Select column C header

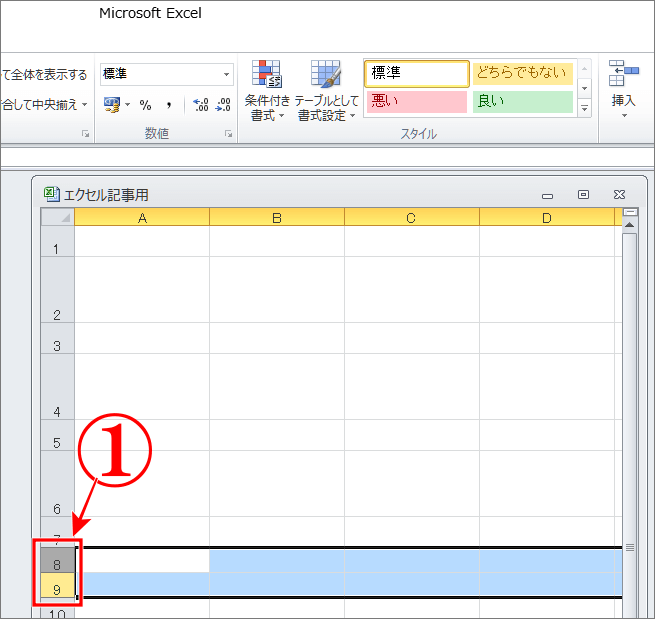411,218
